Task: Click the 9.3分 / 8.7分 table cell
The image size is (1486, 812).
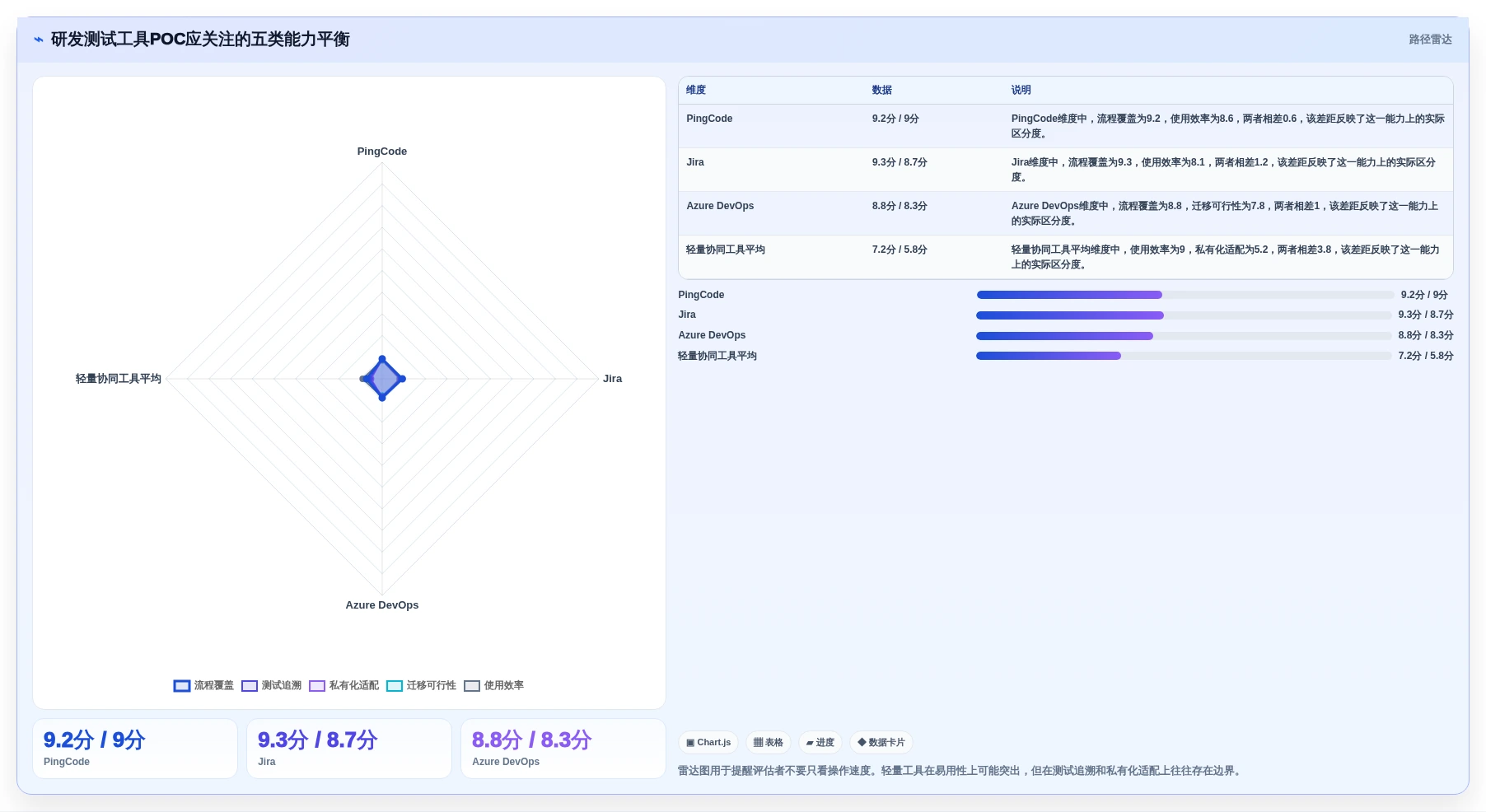Action: (x=900, y=162)
